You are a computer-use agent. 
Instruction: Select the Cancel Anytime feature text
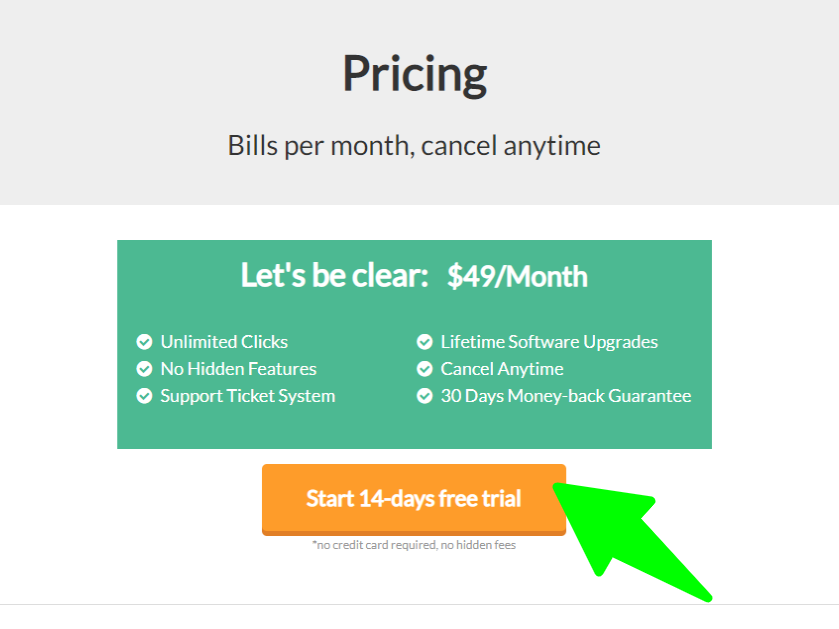[501, 368]
